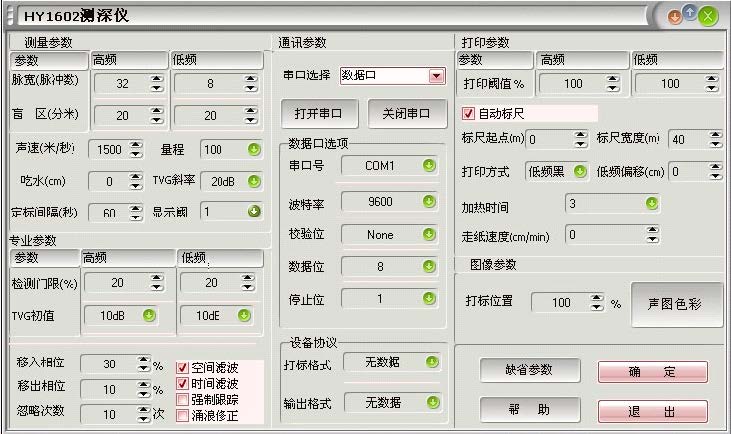Screen dimensions: 731x434
Task: Open the 串口号 COM1 dropdown
Action: pyautogui.click(x=429, y=165)
